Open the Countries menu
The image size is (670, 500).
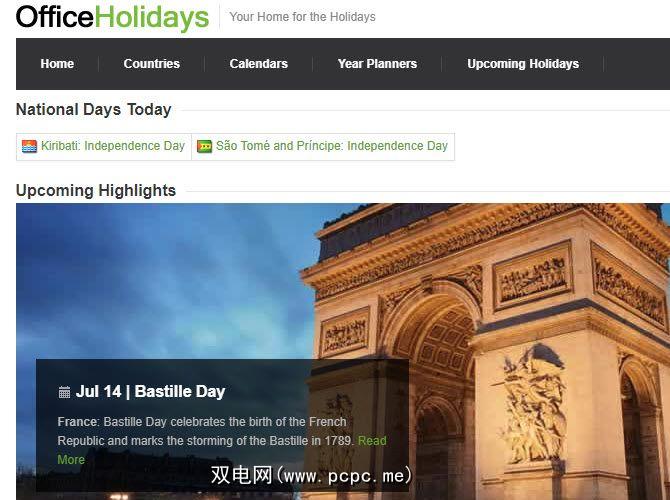click(152, 64)
